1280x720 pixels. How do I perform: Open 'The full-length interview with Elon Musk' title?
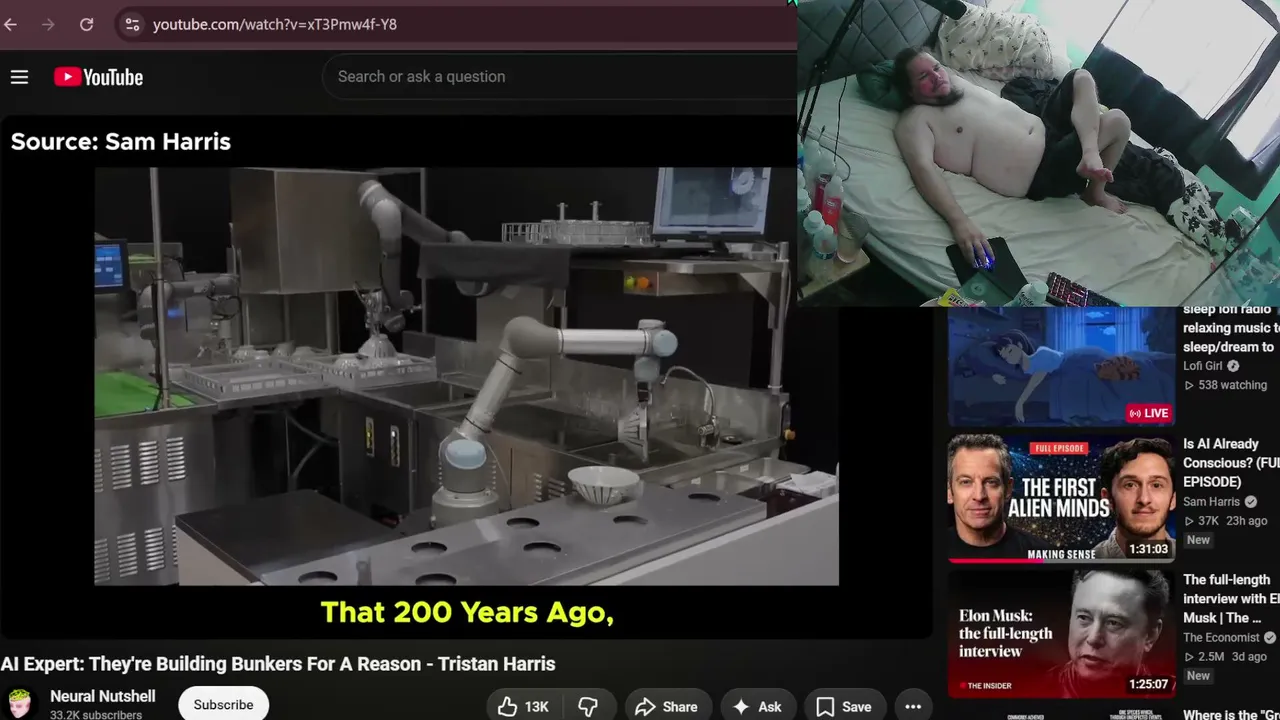1231,598
